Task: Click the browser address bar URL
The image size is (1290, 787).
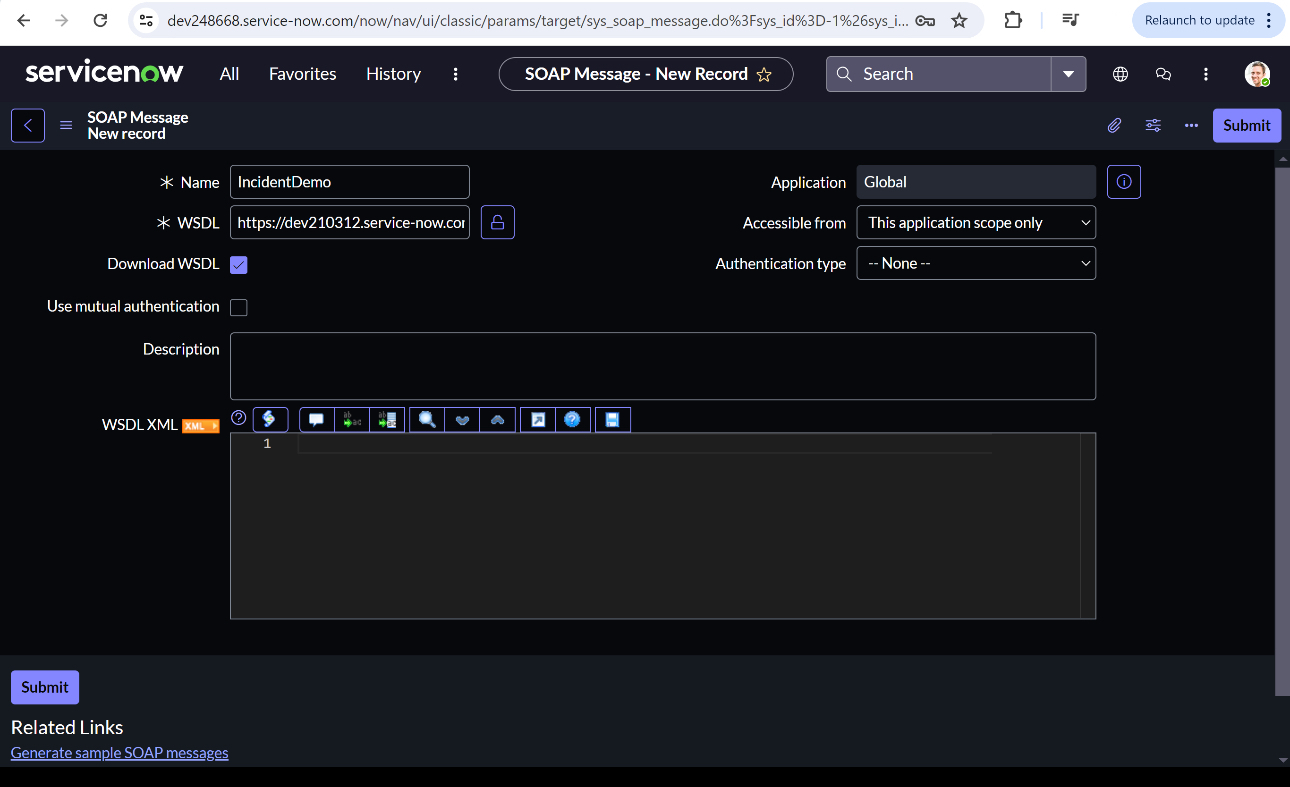Action: pyautogui.click(x=537, y=20)
